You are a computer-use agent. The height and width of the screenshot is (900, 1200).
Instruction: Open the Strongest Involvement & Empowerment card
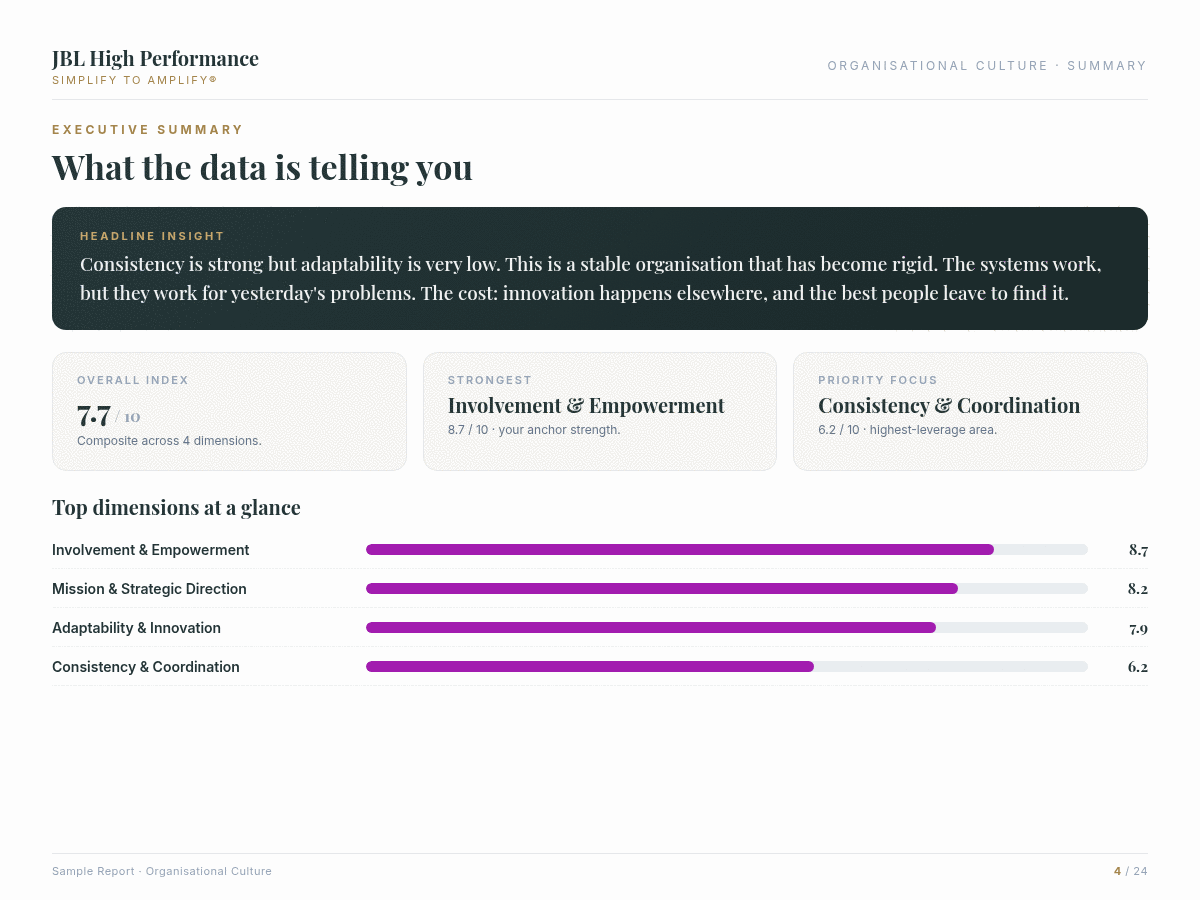(600, 411)
